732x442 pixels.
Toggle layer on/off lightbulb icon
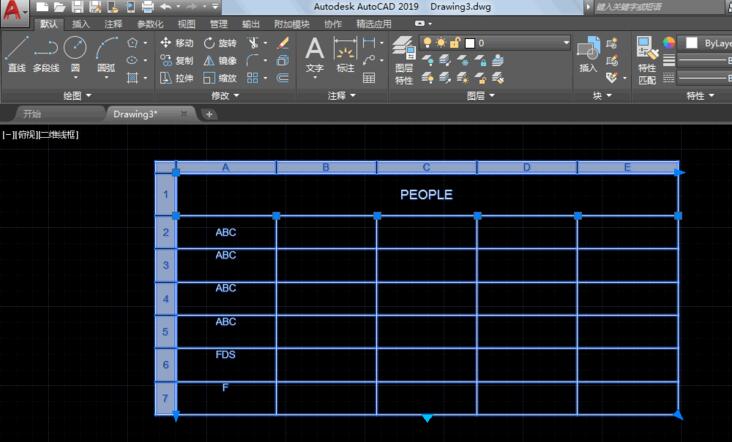tap(427, 43)
